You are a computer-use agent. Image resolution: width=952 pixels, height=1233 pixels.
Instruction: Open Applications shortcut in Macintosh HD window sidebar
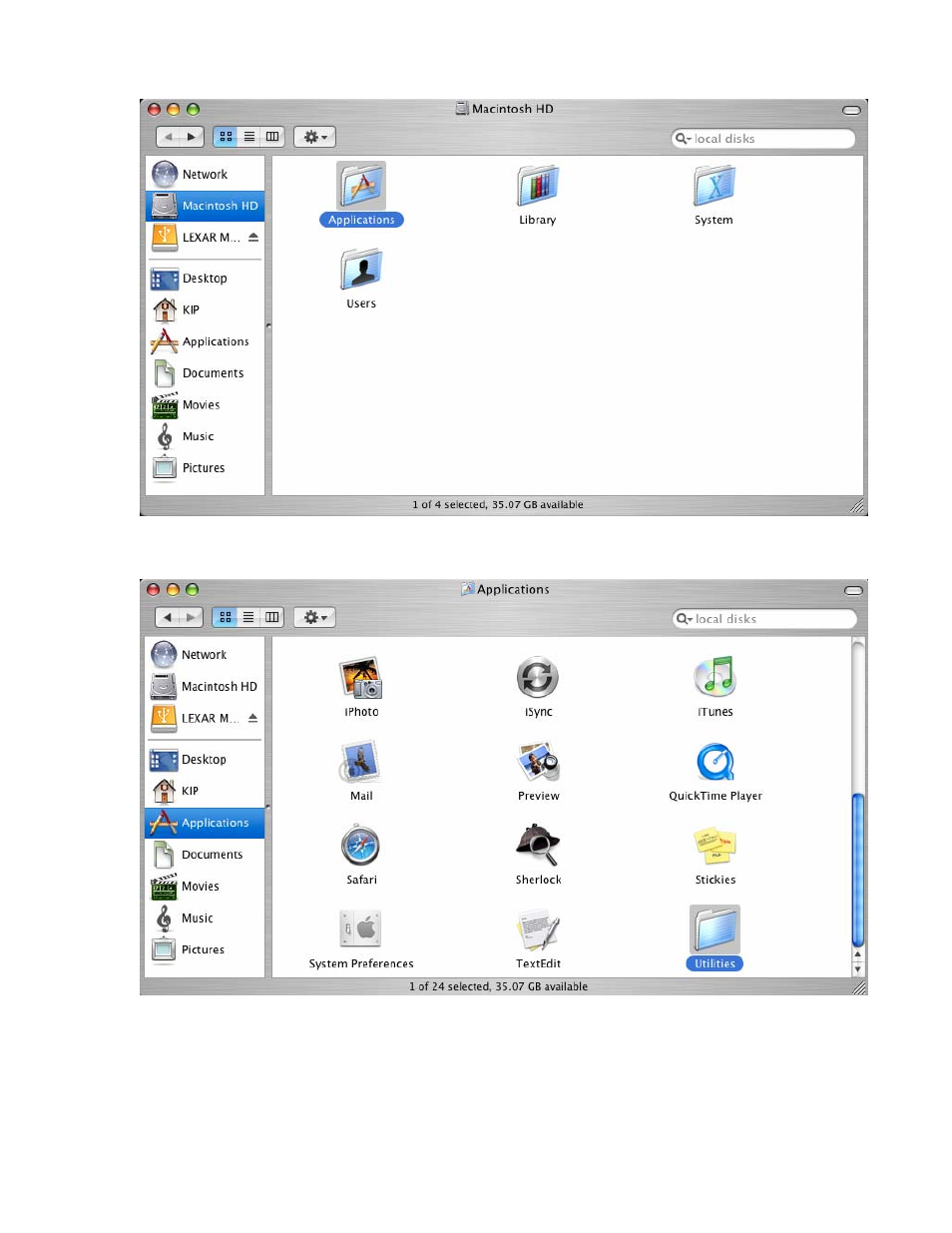(x=206, y=341)
